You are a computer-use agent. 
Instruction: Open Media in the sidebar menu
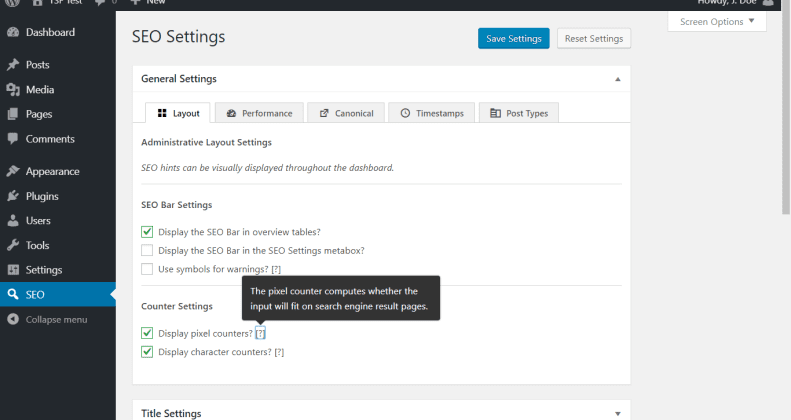pos(58,89)
